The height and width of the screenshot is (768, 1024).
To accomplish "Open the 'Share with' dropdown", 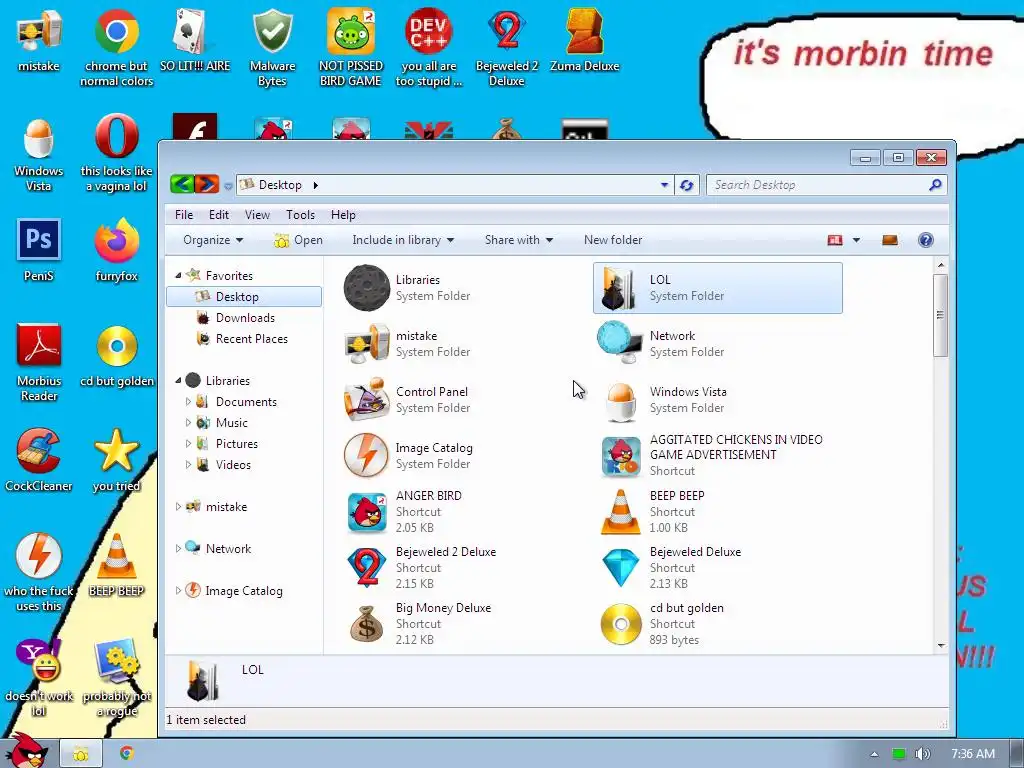I will click(519, 240).
